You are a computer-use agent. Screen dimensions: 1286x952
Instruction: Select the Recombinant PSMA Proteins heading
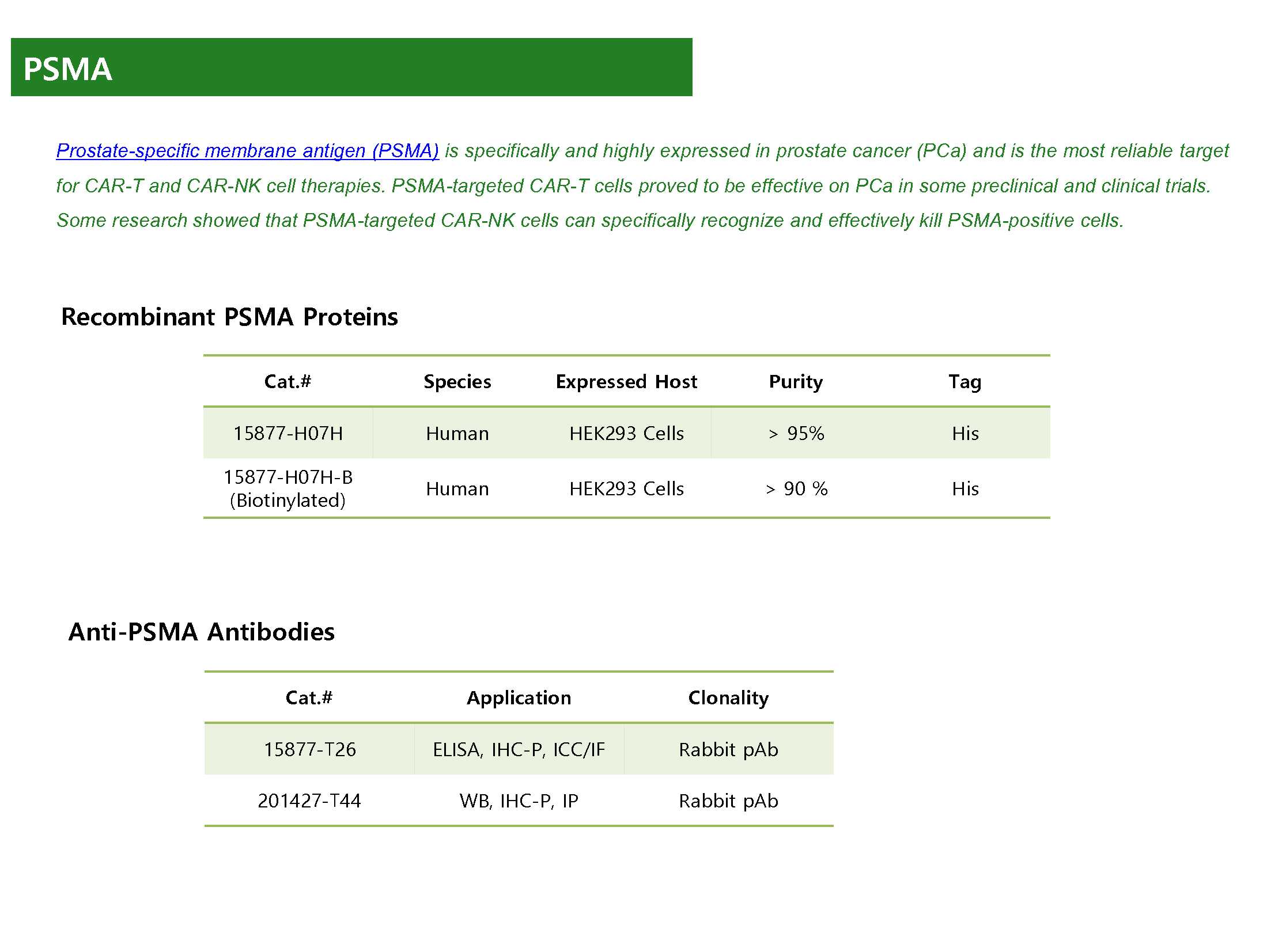(229, 317)
